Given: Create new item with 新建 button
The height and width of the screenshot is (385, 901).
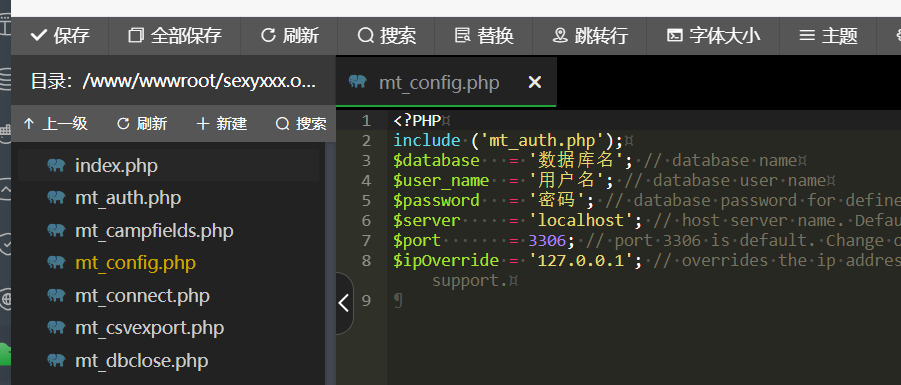Looking at the screenshot, I should pos(222,124).
